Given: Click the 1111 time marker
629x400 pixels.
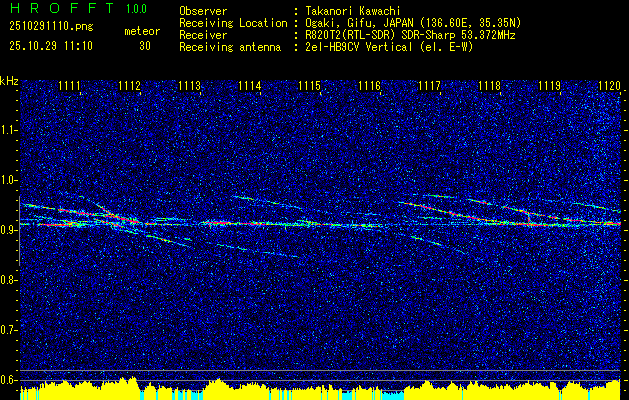Looking at the screenshot, I should point(69,86).
